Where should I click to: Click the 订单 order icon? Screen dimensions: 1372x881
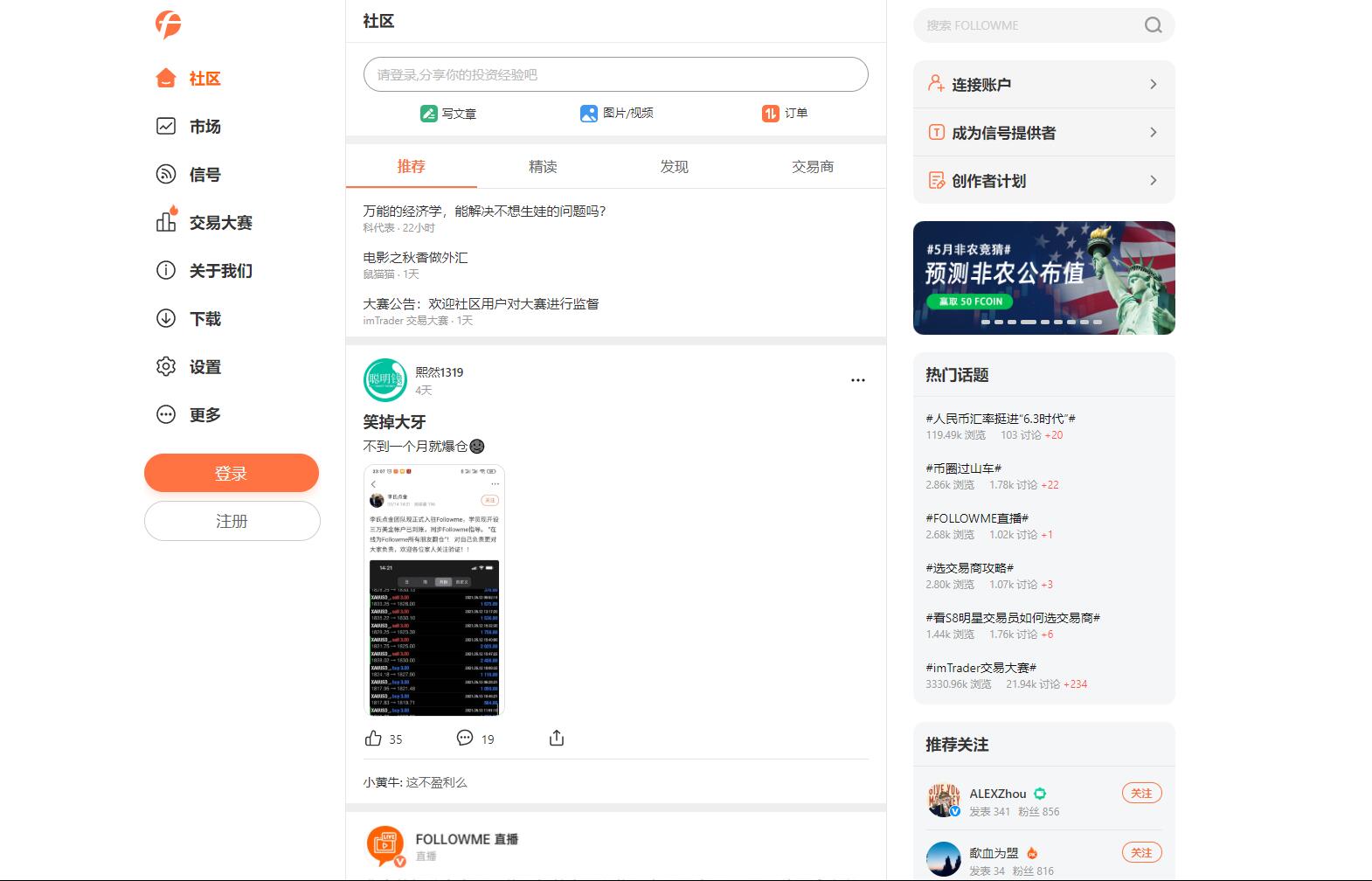(770, 113)
